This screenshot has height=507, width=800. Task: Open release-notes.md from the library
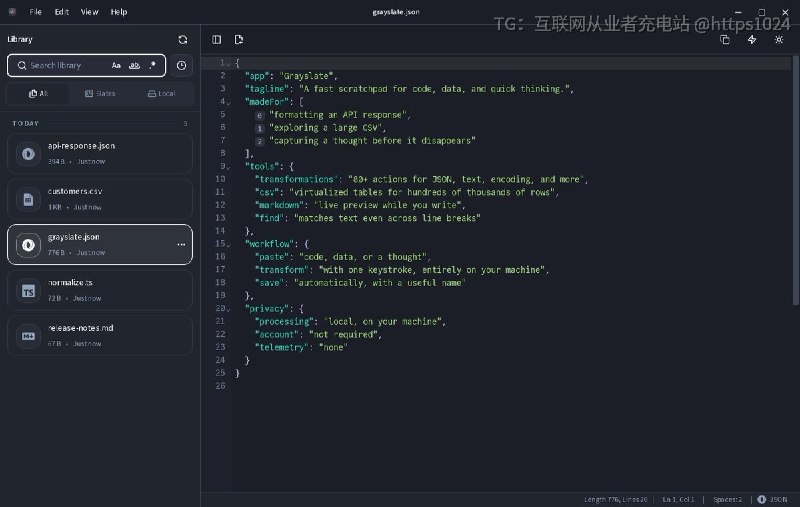(100, 336)
